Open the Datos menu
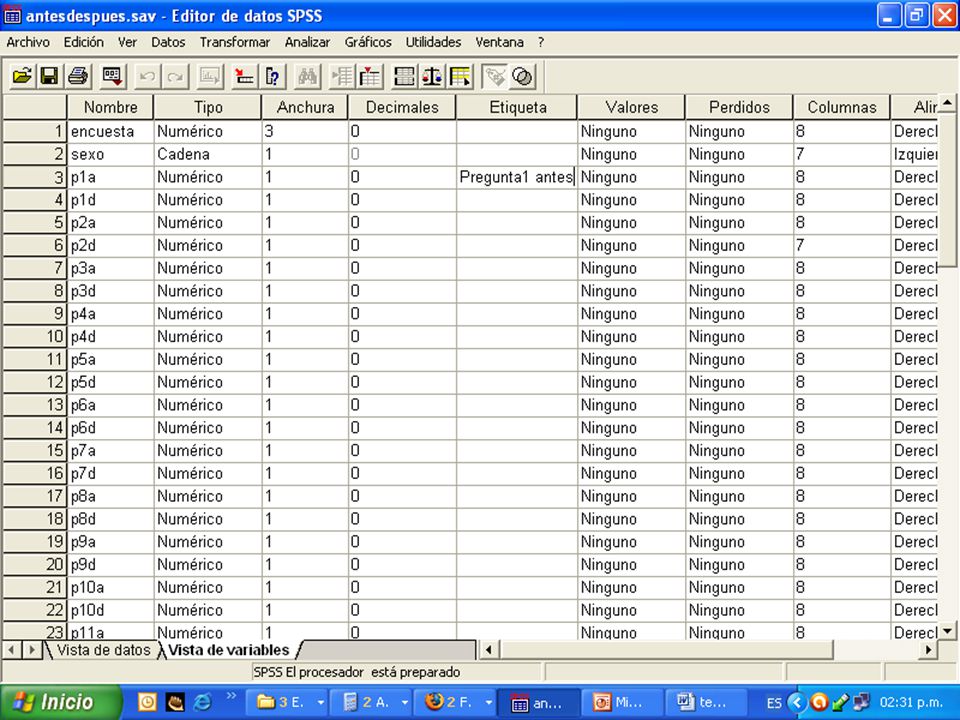960x720 pixels. click(x=168, y=42)
